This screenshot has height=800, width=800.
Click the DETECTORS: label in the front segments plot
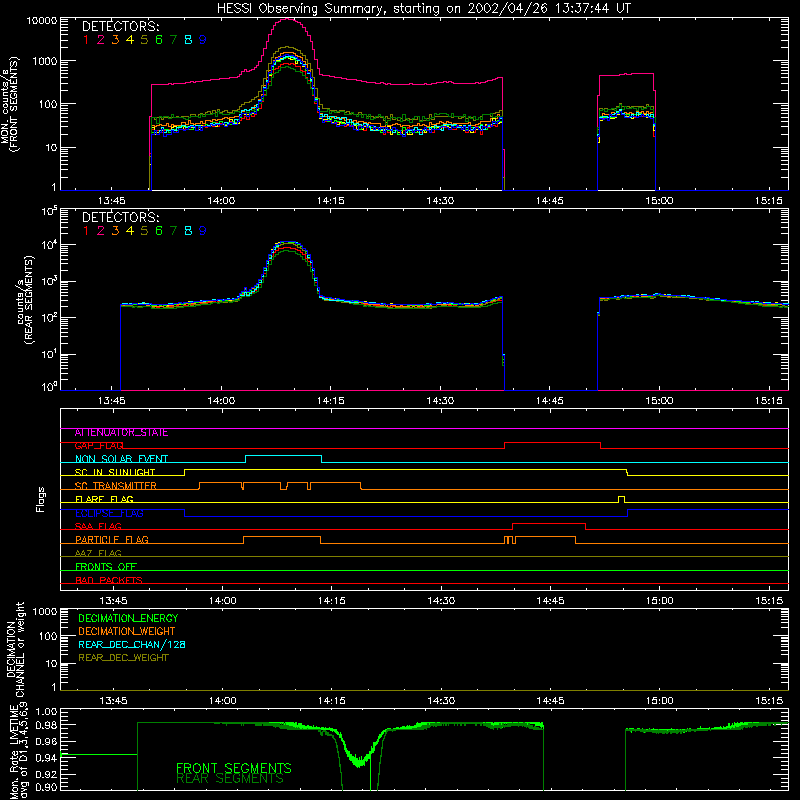(121, 26)
